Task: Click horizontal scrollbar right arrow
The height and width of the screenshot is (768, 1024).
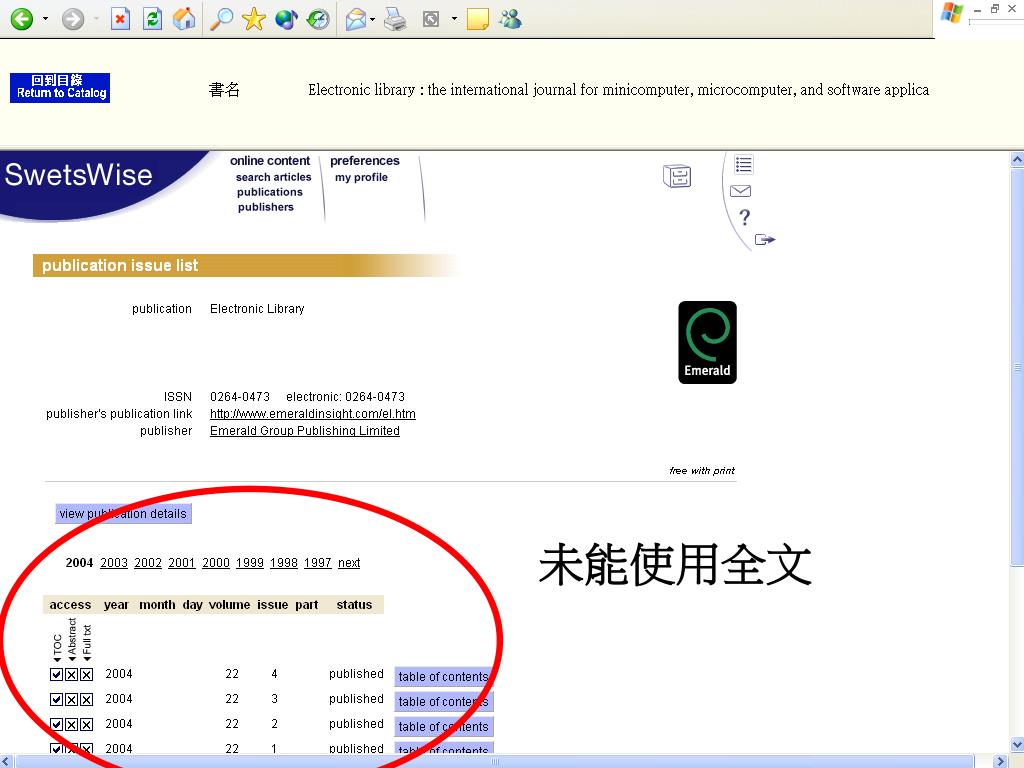Action: point(1000,761)
